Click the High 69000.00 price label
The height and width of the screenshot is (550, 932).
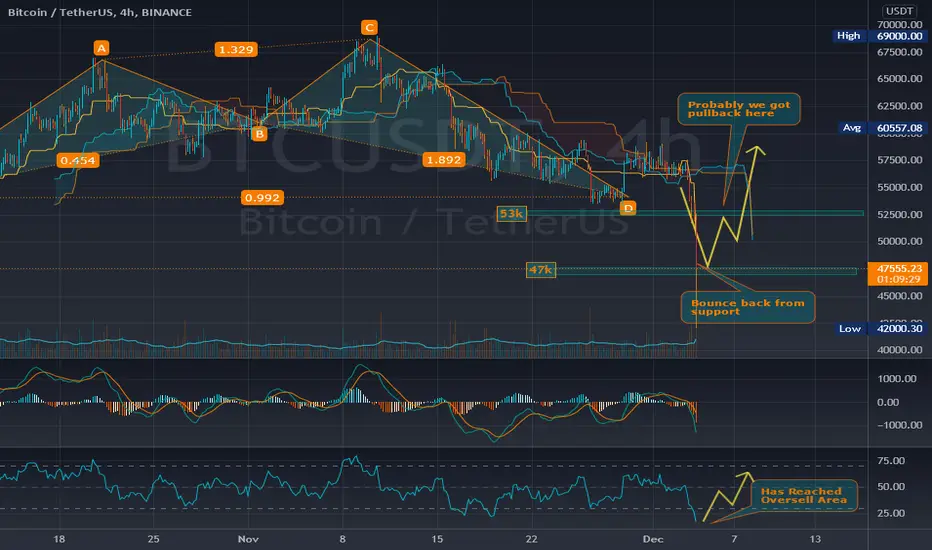pos(880,36)
